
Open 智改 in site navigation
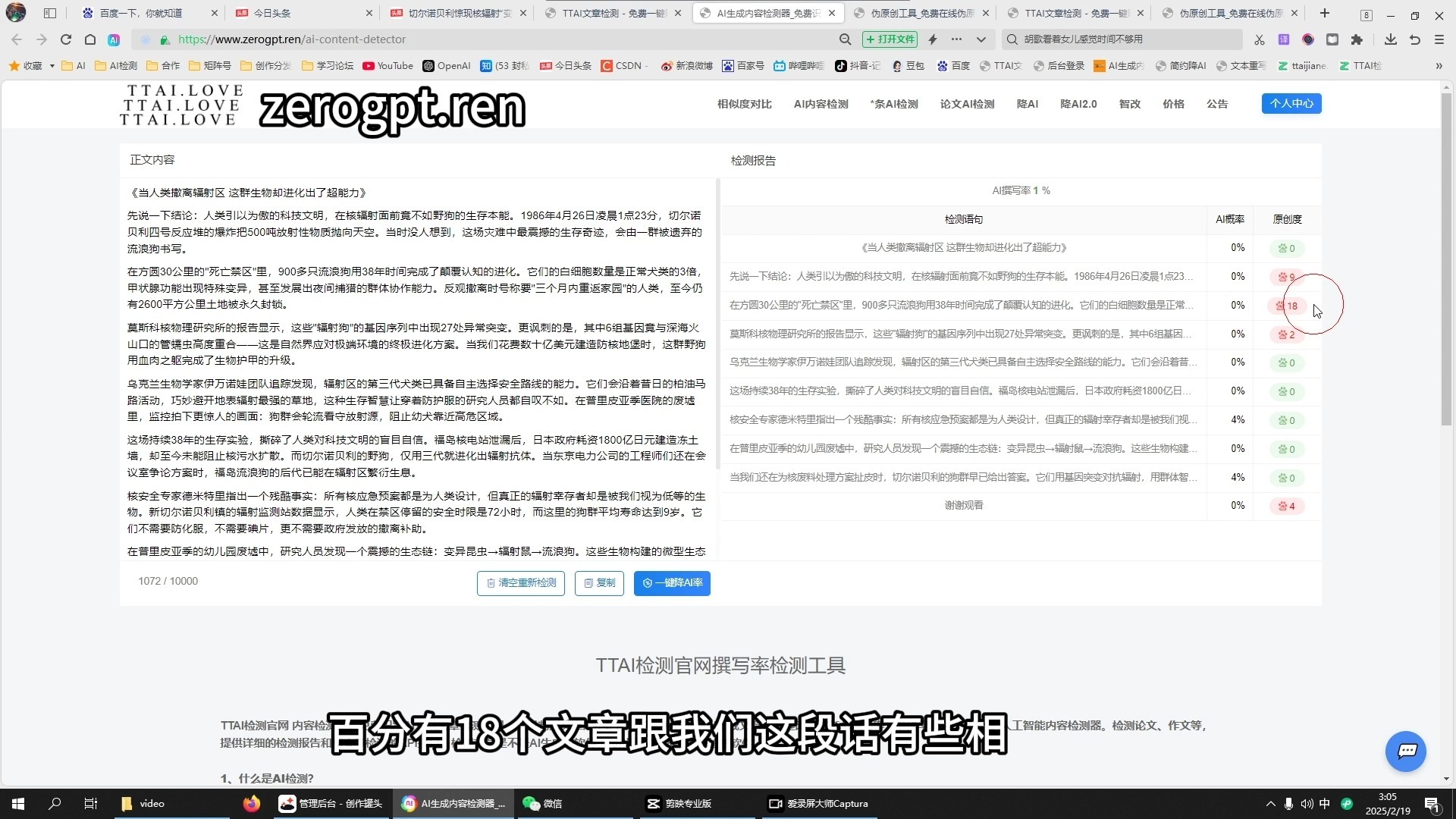click(x=1129, y=104)
